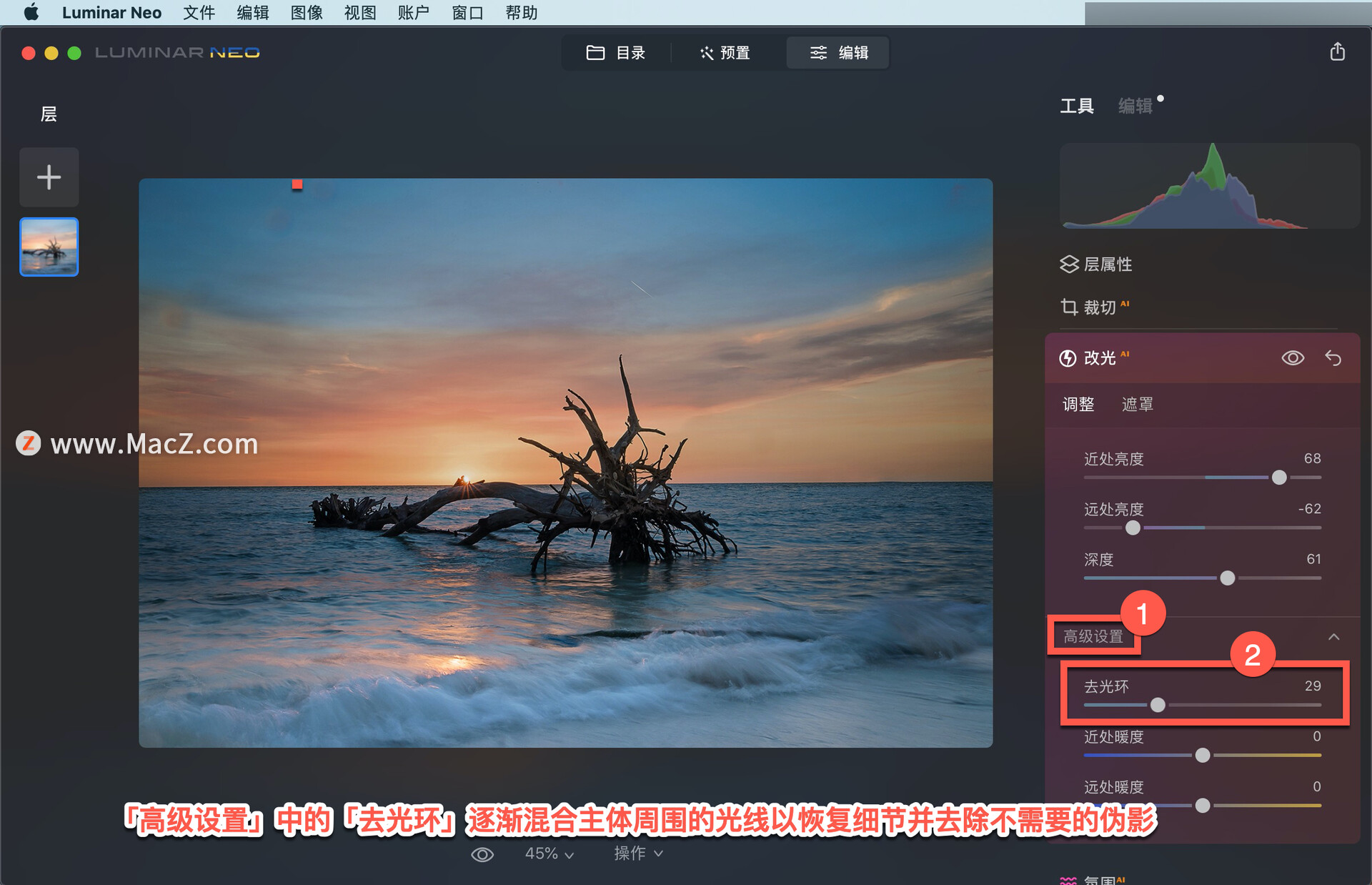Image resolution: width=1372 pixels, height=885 pixels.
Task: Collapse advanced settings with chevron
Action: 1333,636
